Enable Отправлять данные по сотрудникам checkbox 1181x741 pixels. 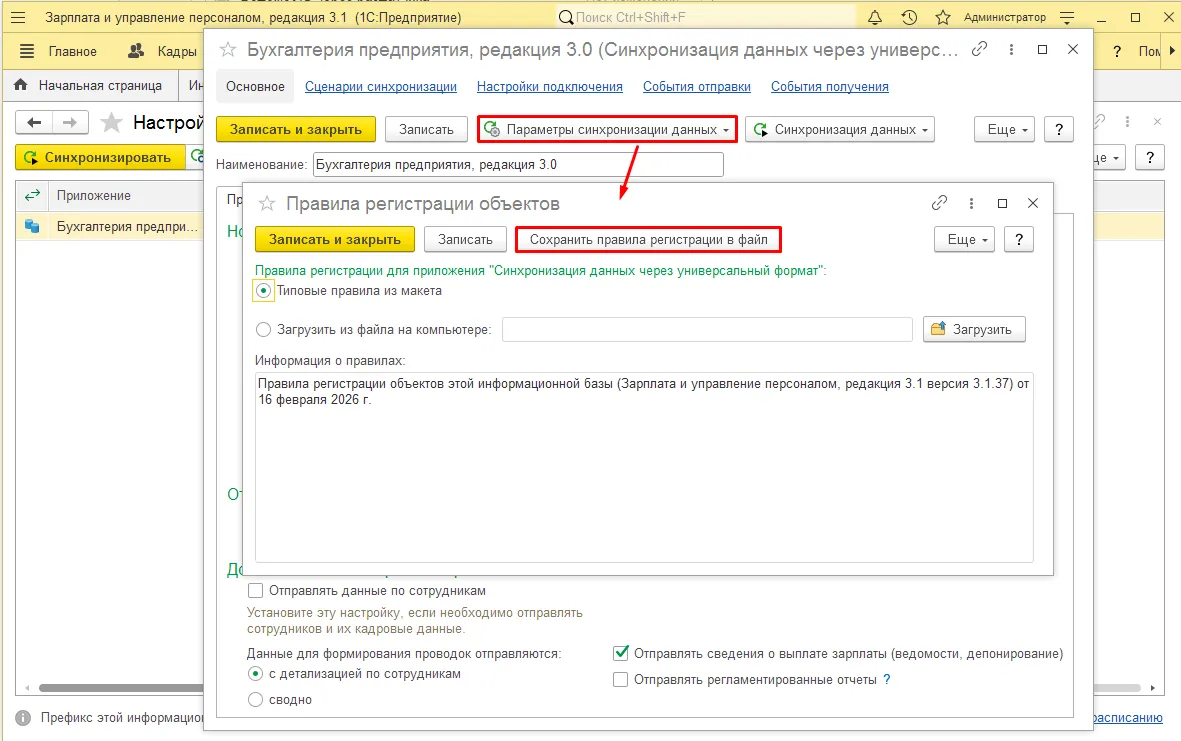255,590
